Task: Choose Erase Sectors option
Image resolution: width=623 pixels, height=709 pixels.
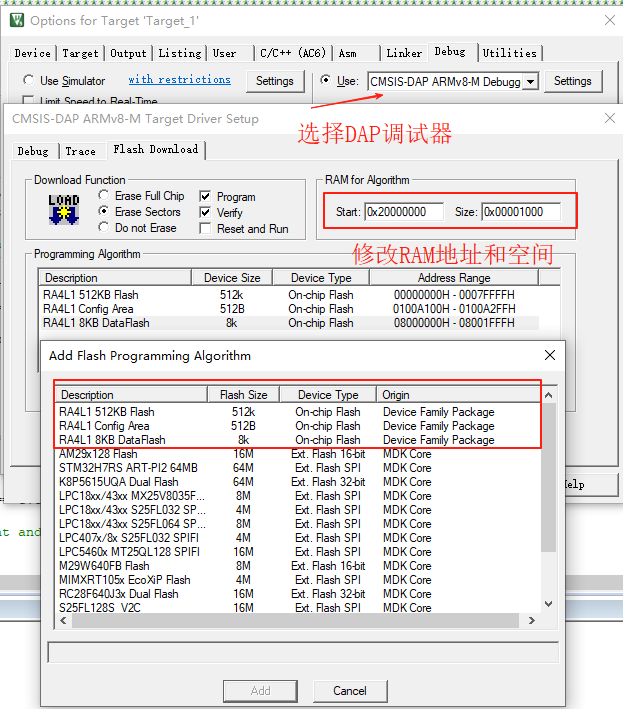Action: 104,211
